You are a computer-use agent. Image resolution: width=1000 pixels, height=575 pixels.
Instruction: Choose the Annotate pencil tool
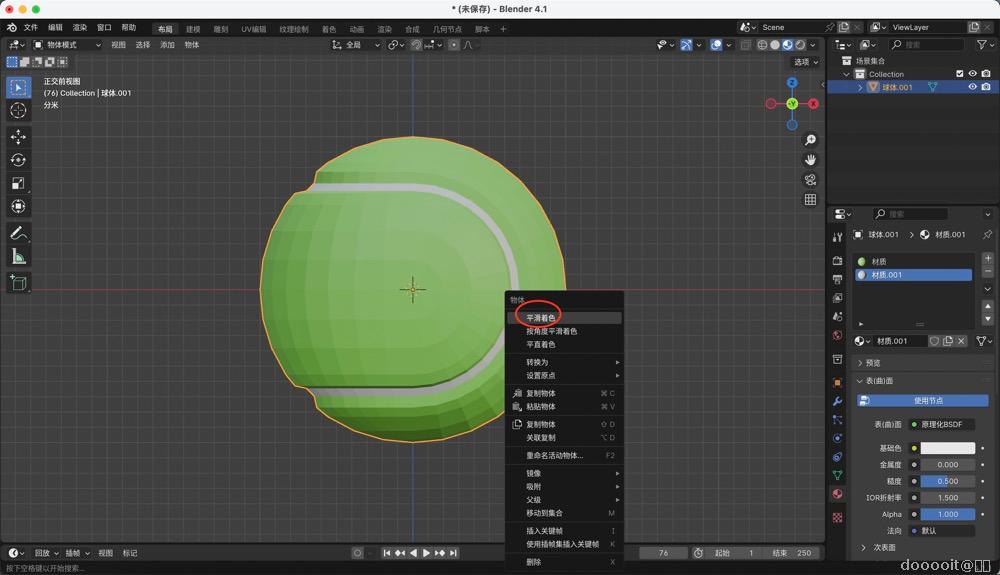18,233
